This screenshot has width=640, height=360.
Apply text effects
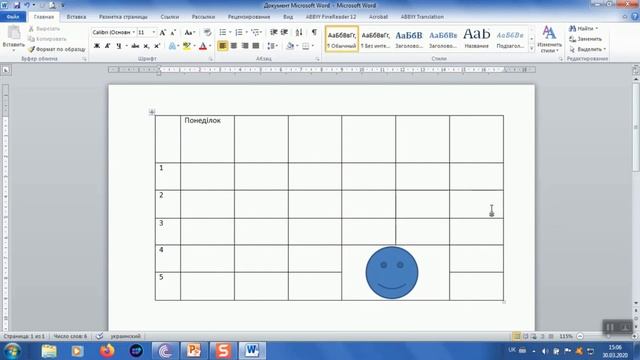click(x=173, y=46)
